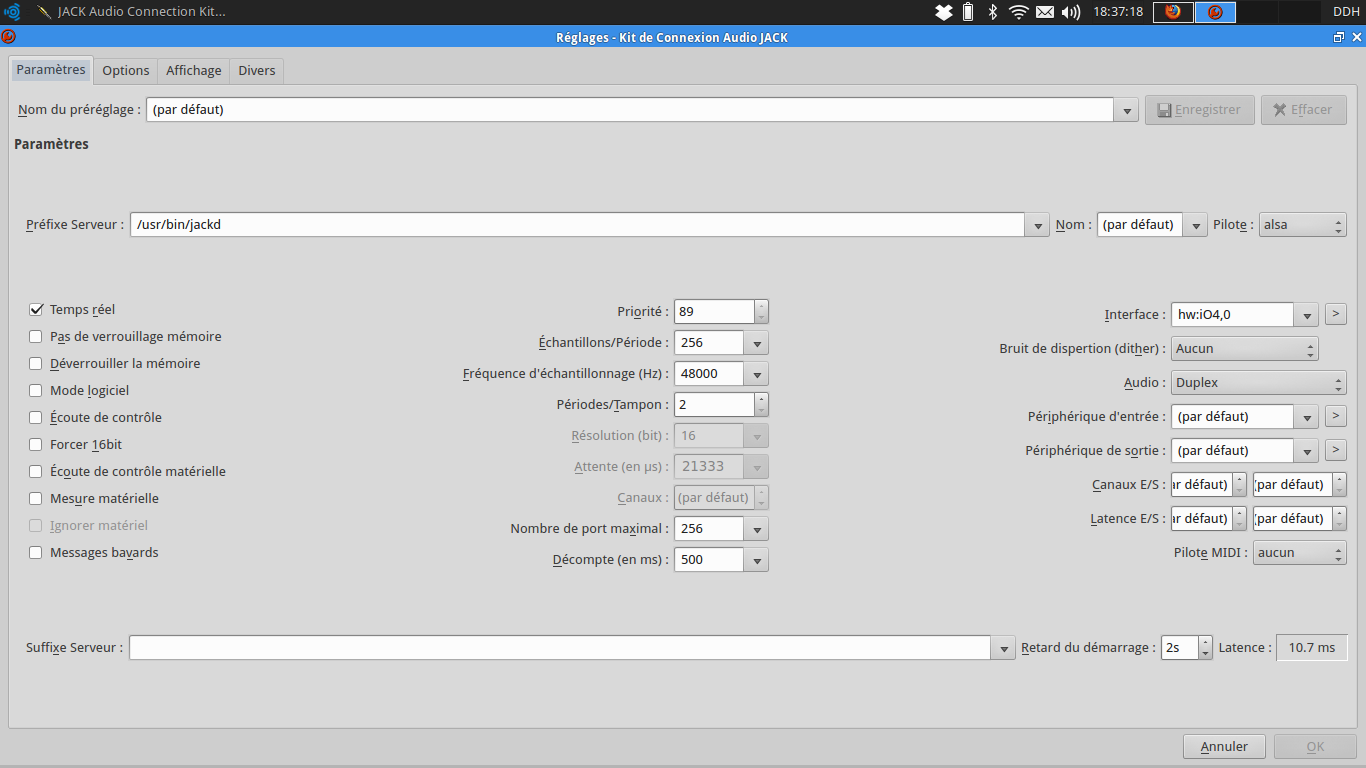This screenshot has width=1366, height=768.
Task: Click the Annuler button
Action: pos(1224,746)
